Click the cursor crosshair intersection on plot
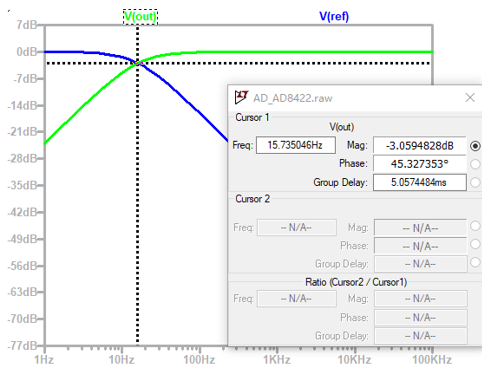492x373 pixels. point(138,63)
